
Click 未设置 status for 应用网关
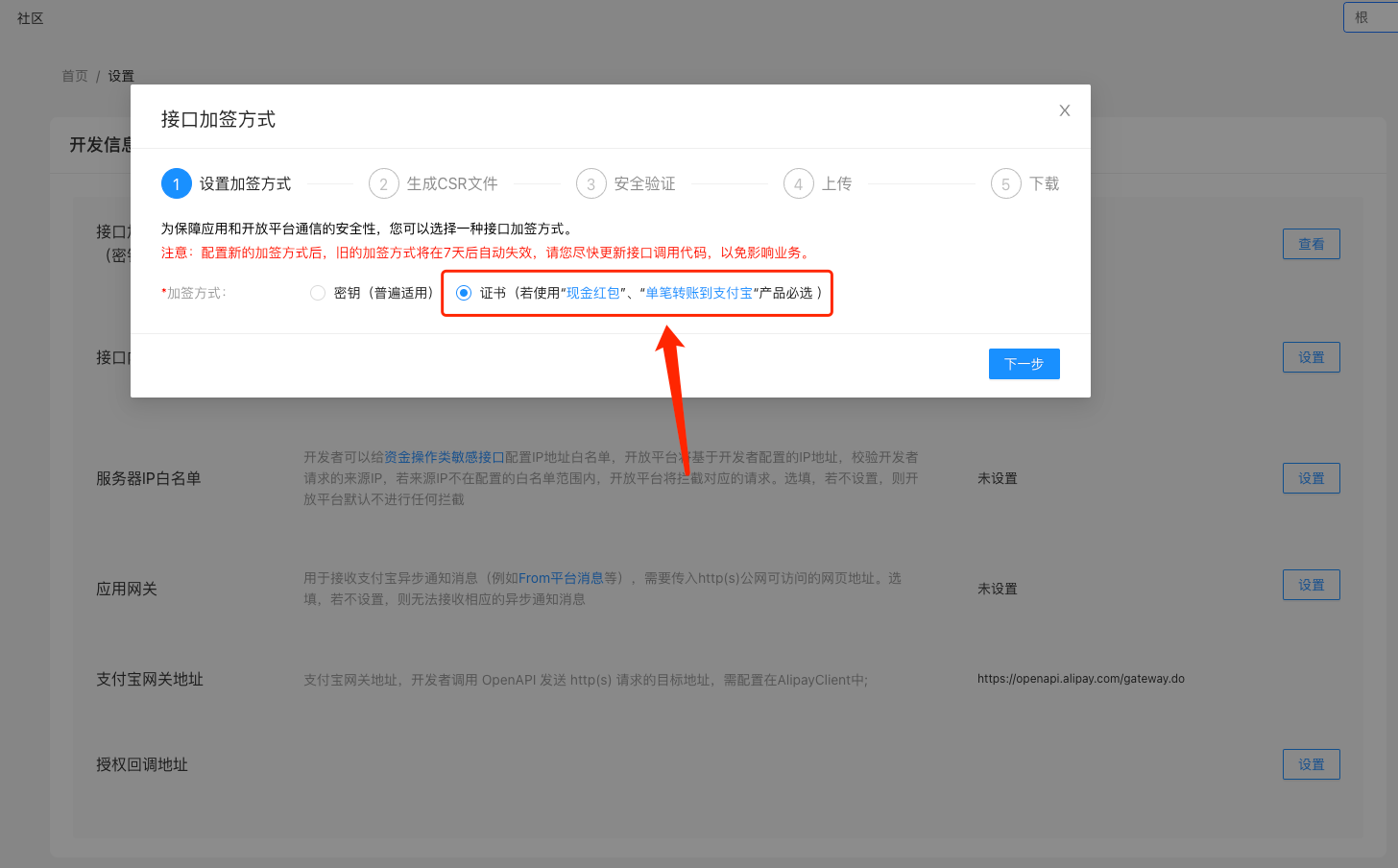998,589
